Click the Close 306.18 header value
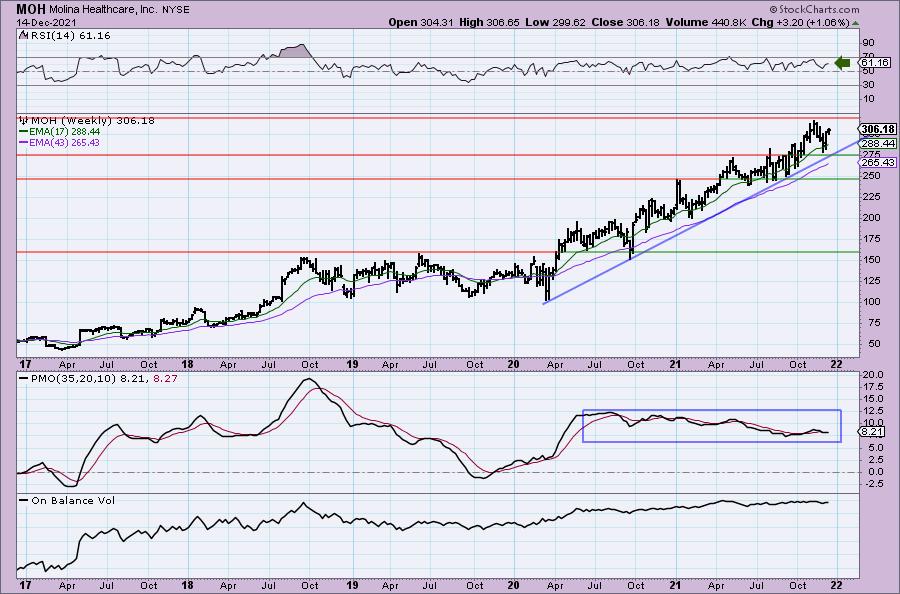 (x=626, y=22)
